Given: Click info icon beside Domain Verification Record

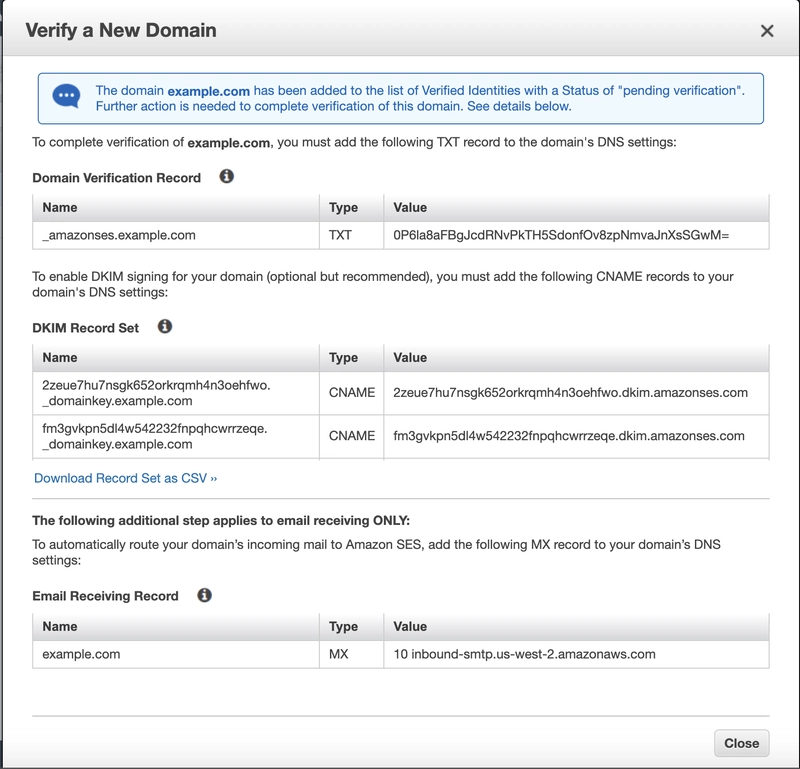Looking at the screenshot, I should pyautogui.click(x=227, y=177).
